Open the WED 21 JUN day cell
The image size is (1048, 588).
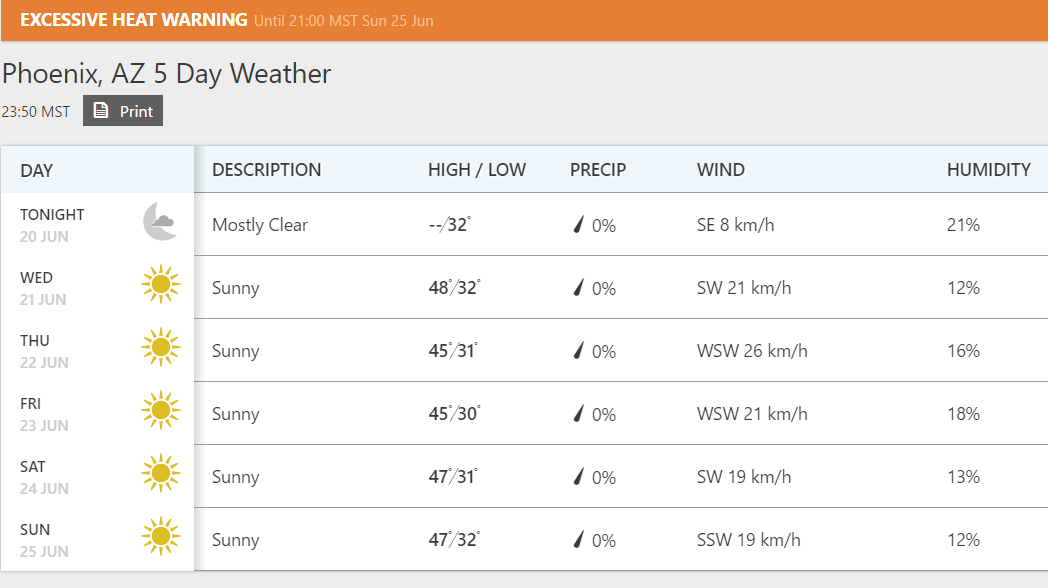pos(98,287)
